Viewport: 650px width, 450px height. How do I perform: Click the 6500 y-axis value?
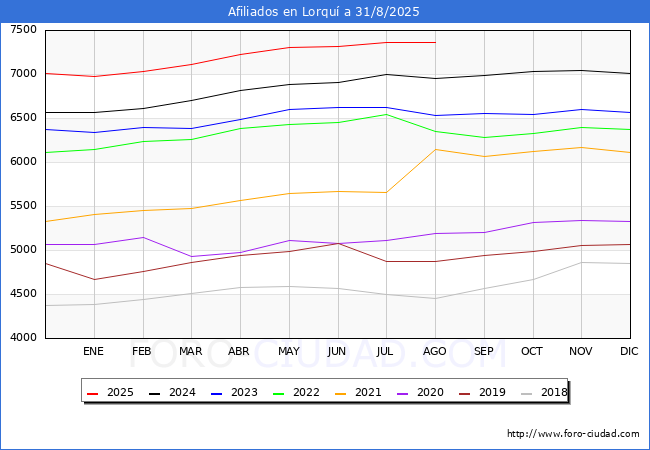click(24, 118)
